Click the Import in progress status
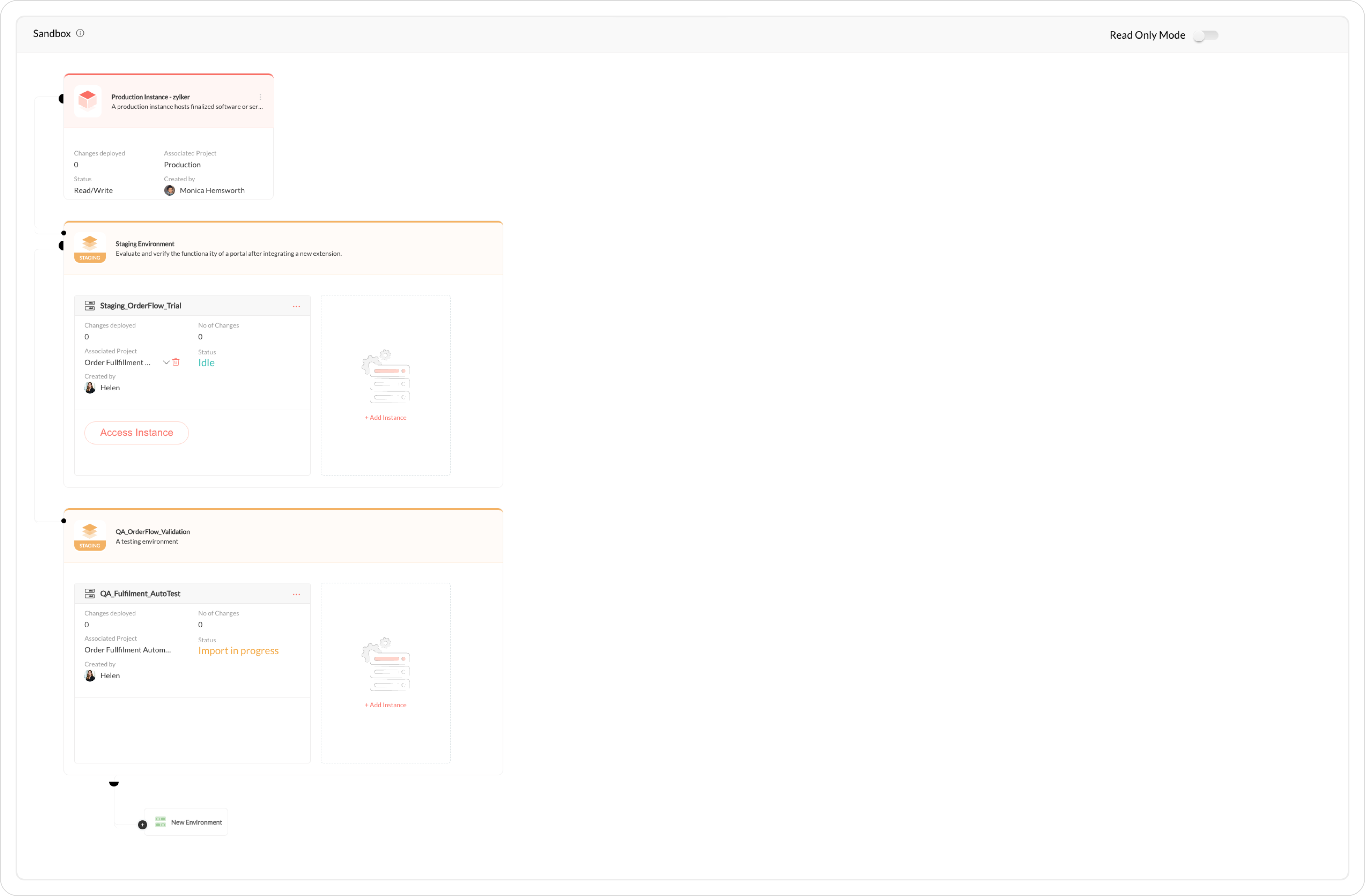The image size is (1365, 896). (238, 651)
